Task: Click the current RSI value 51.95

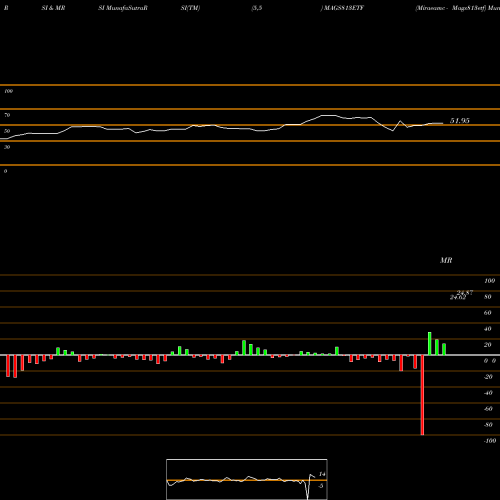Action: 460,121
